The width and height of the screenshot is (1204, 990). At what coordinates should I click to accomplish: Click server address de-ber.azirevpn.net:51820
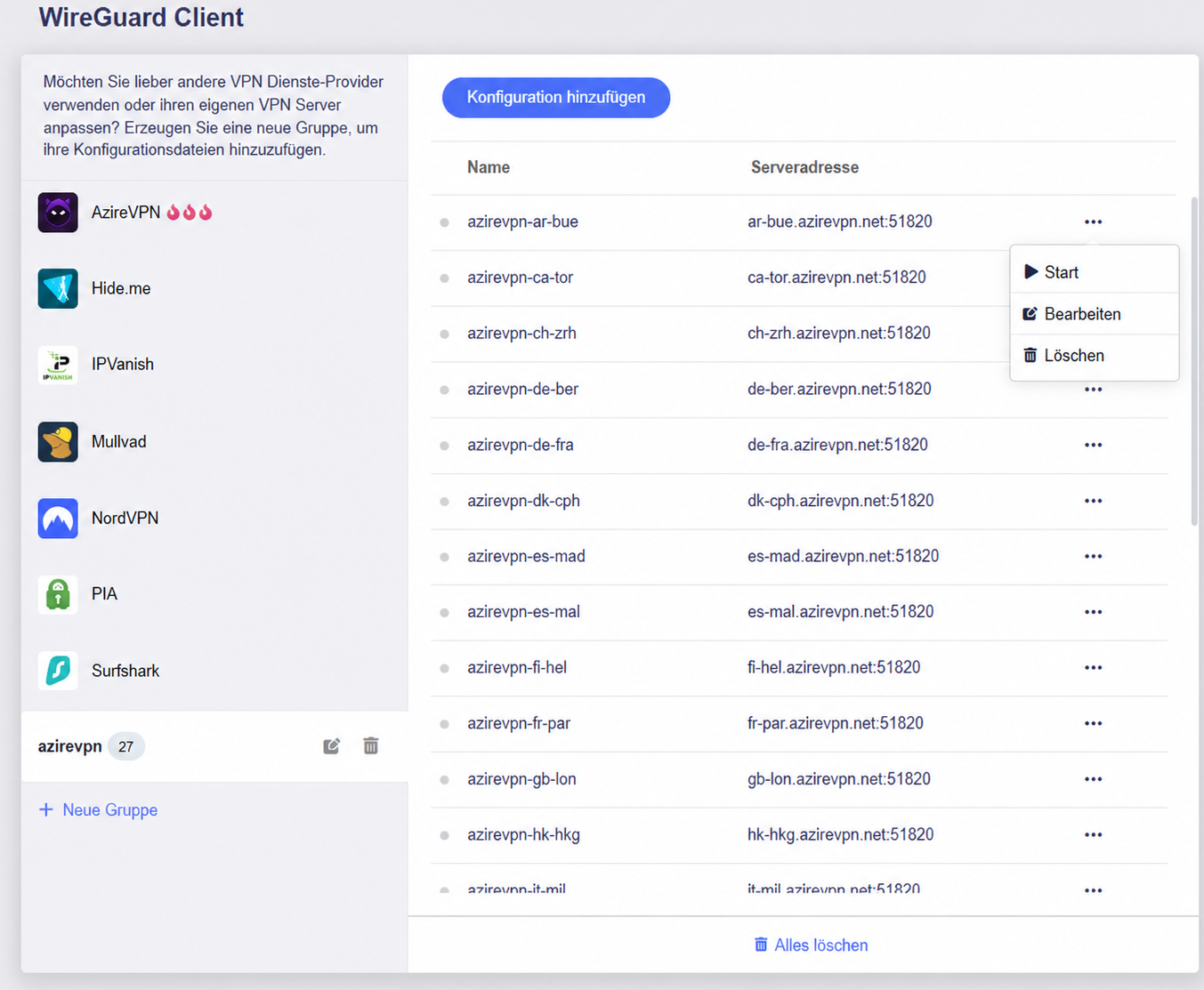click(x=839, y=390)
